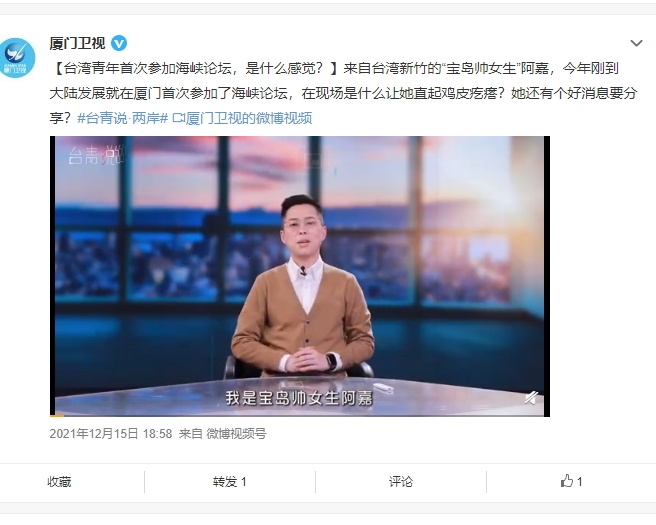Viewport: 656px width, 525px height.
Task: Like the post with thumbs-up icon
Action: click(566, 481)
